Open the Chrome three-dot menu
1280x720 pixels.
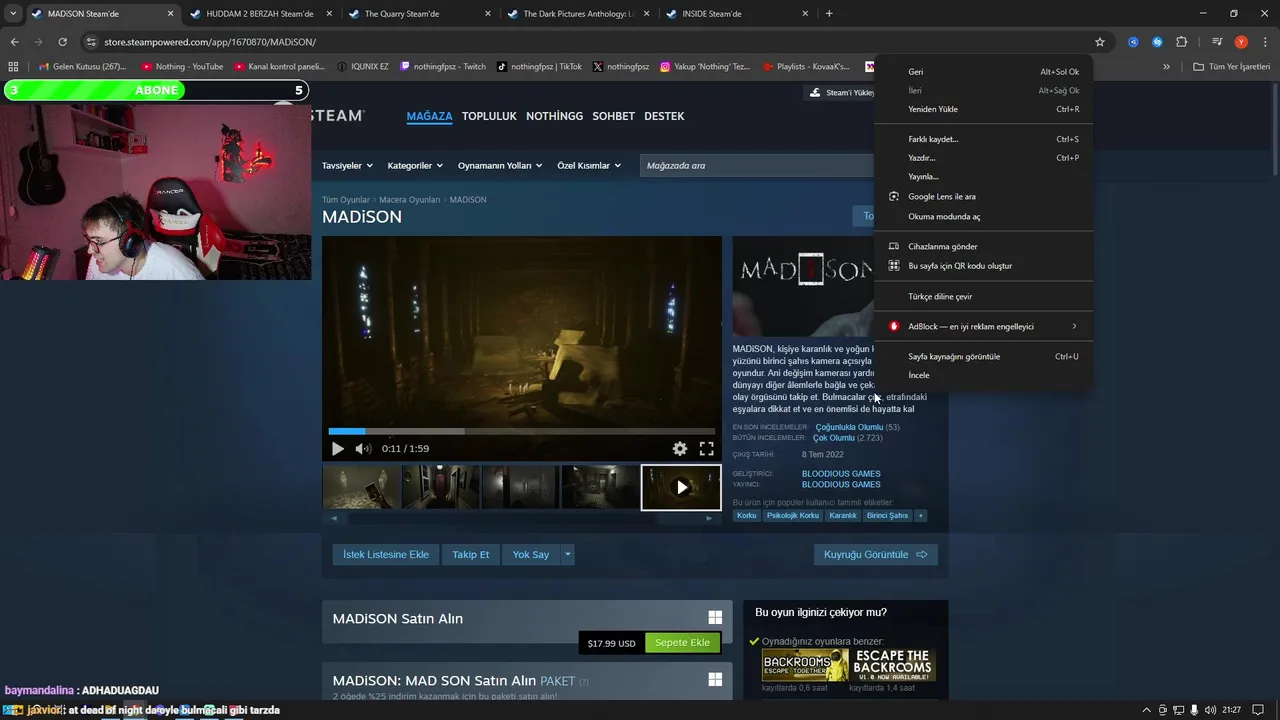(x=1264, y=42)
